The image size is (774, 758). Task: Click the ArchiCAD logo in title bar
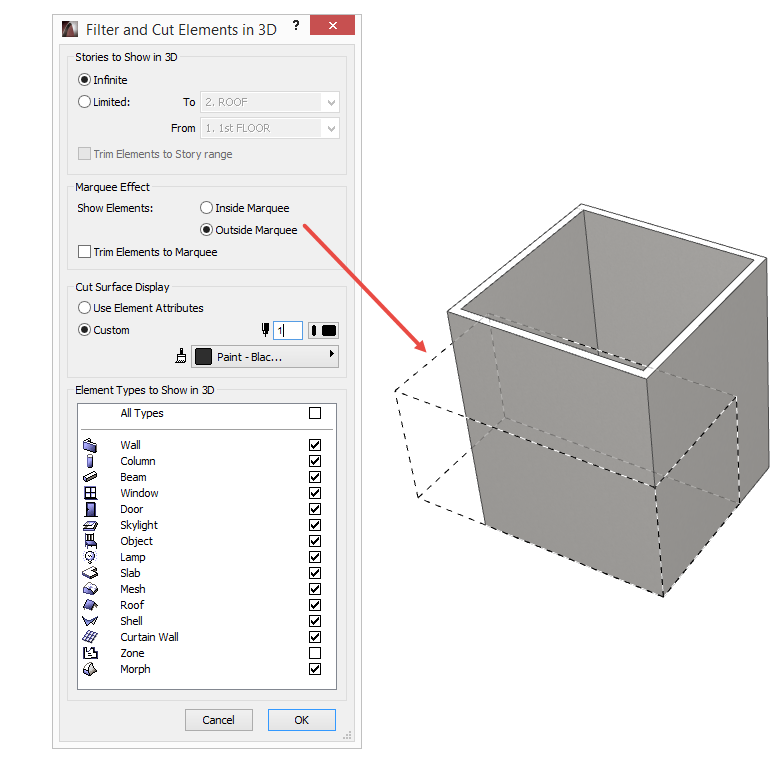click(70, 29)
